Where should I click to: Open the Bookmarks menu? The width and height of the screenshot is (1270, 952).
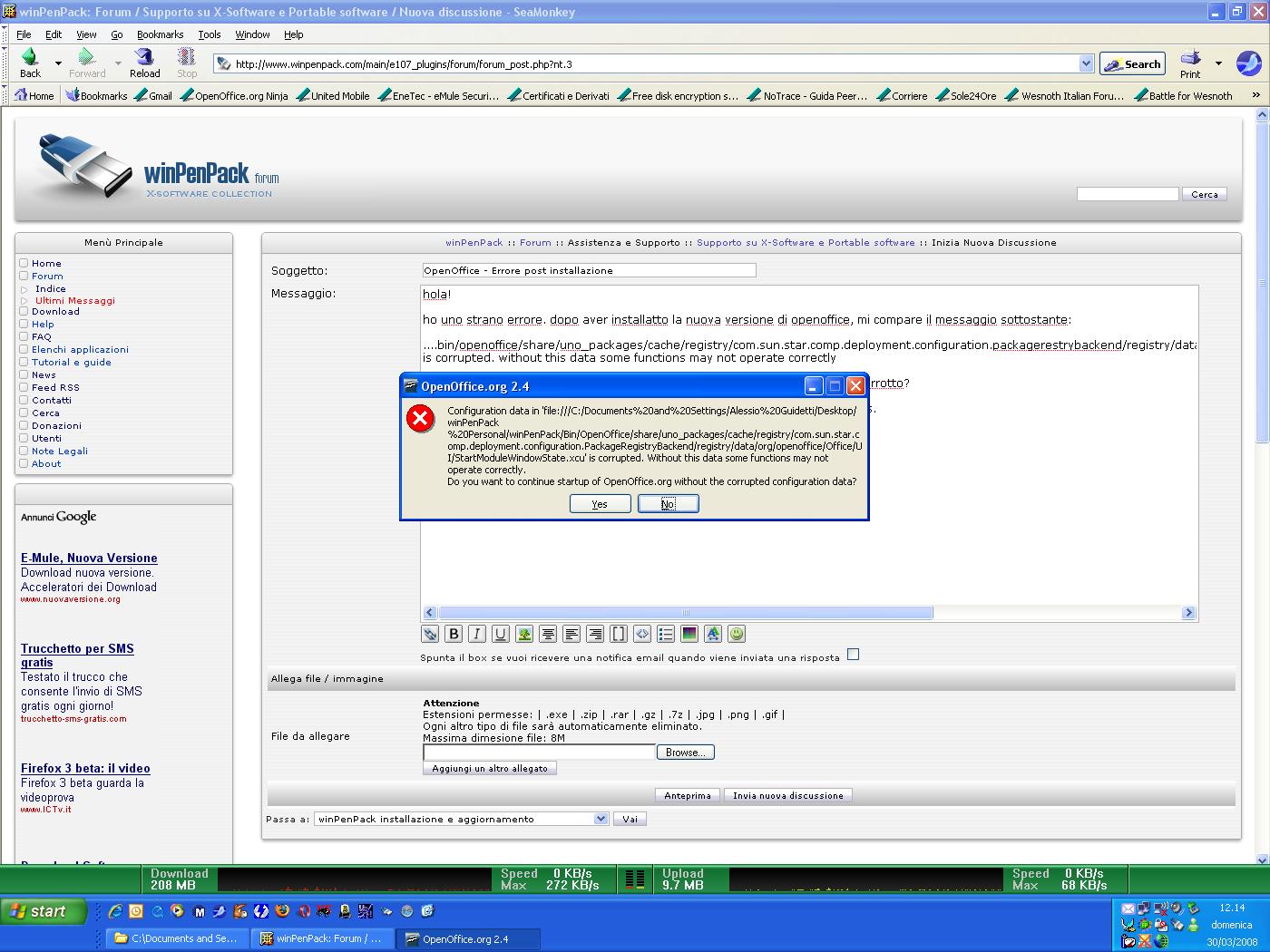[x=160, y=34]
